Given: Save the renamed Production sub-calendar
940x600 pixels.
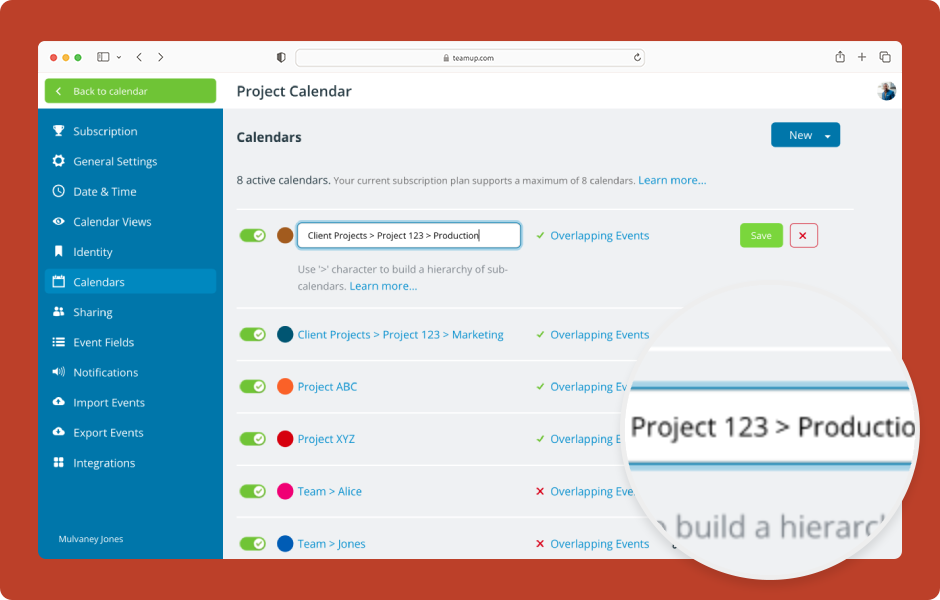Looking at the screenshot, I should tap(760, 234).
